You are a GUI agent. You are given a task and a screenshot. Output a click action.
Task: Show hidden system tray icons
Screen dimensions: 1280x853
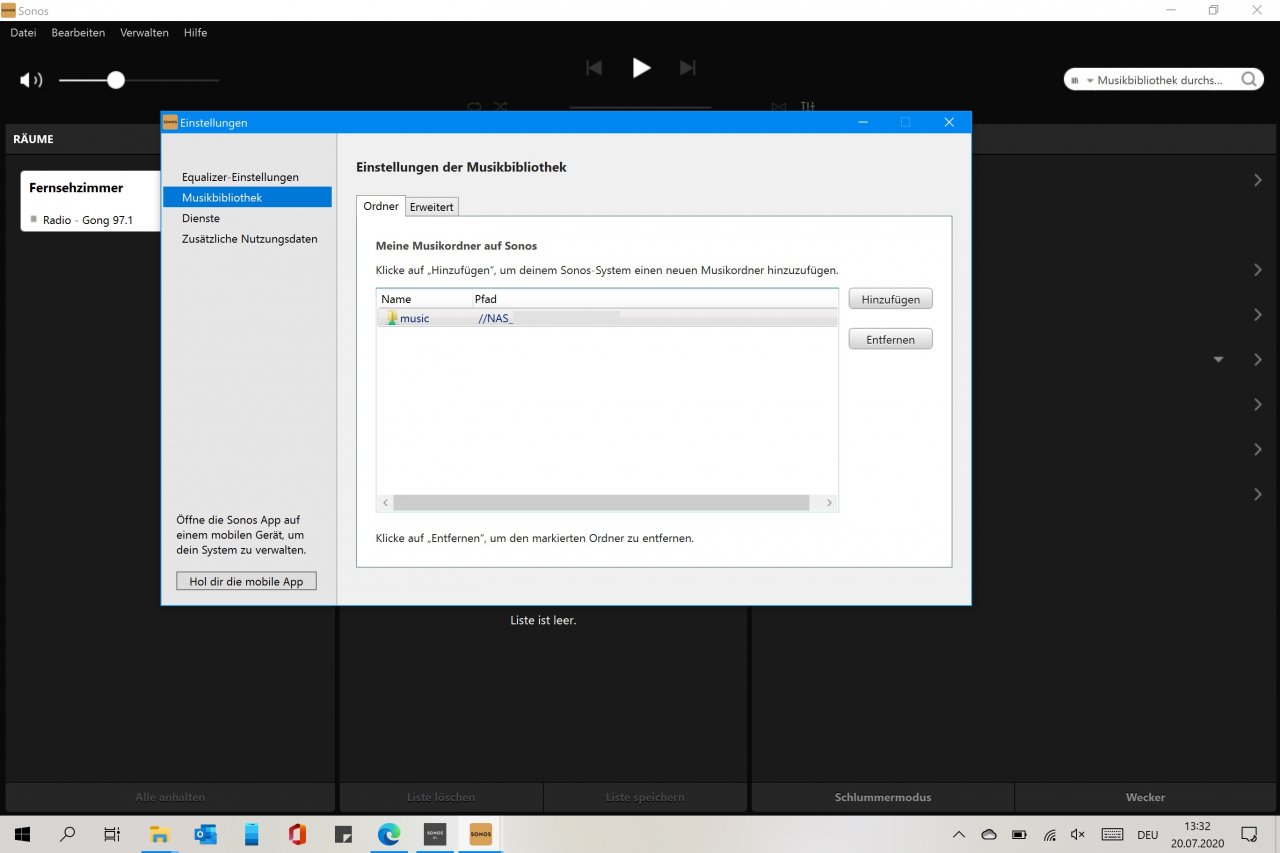[959, 834]
